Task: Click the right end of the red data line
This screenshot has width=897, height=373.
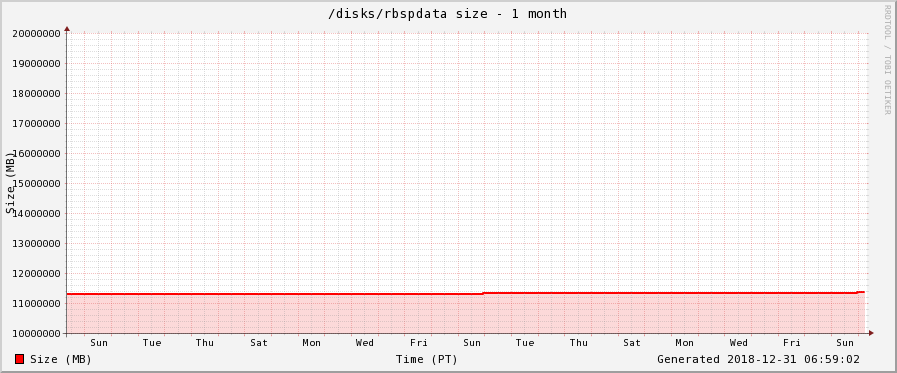Action: tap(863, 292)
